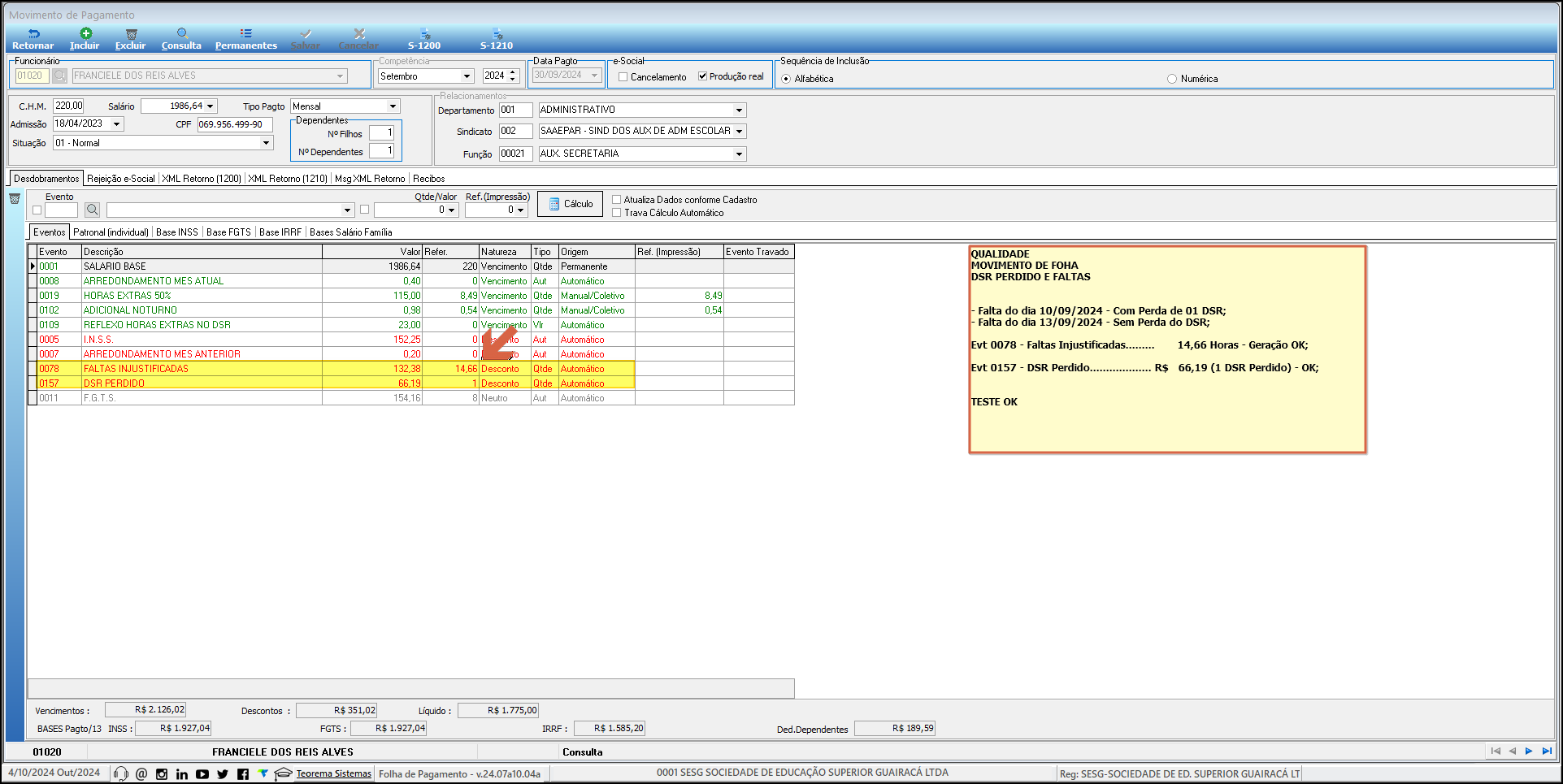Image resolution: width=1563 pixels, height=784 pixels.
Task: Open the Tipo Pagto dropdown showing Mensal
Action: click(393, 106)
